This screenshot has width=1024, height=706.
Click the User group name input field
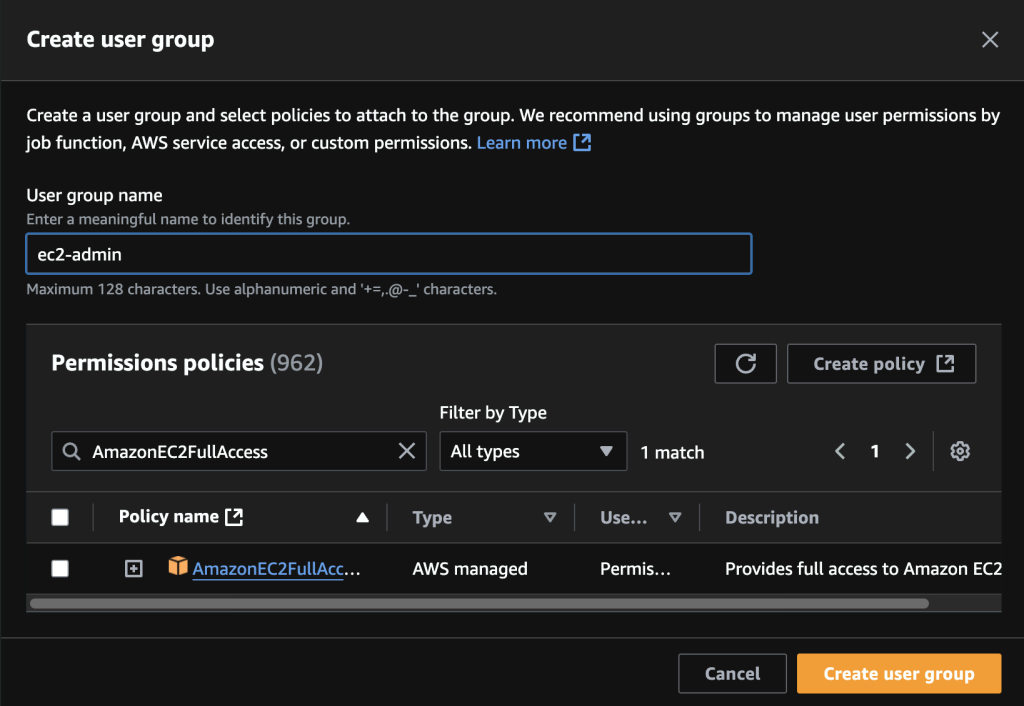point(389,253)
